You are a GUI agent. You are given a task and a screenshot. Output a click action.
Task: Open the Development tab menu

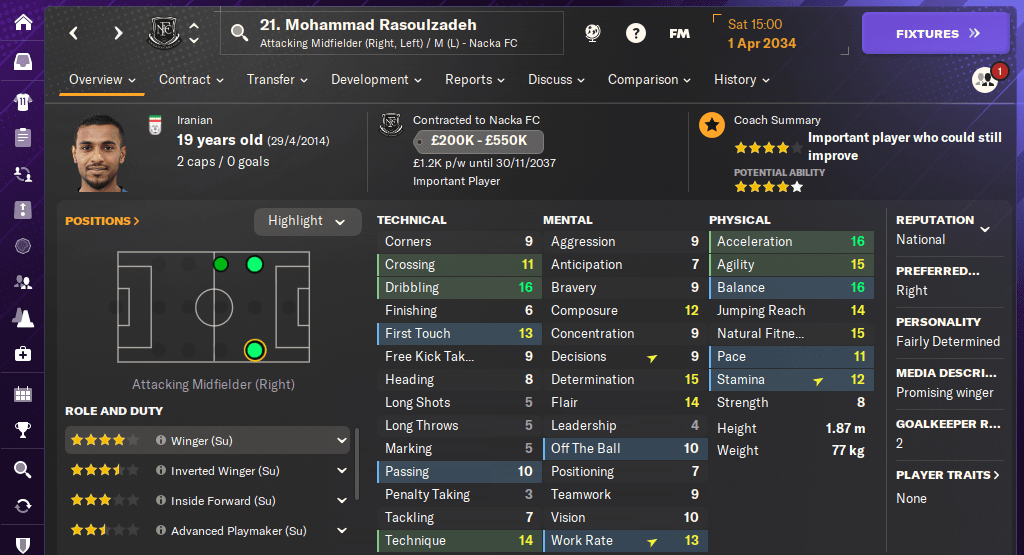[376, 80]
